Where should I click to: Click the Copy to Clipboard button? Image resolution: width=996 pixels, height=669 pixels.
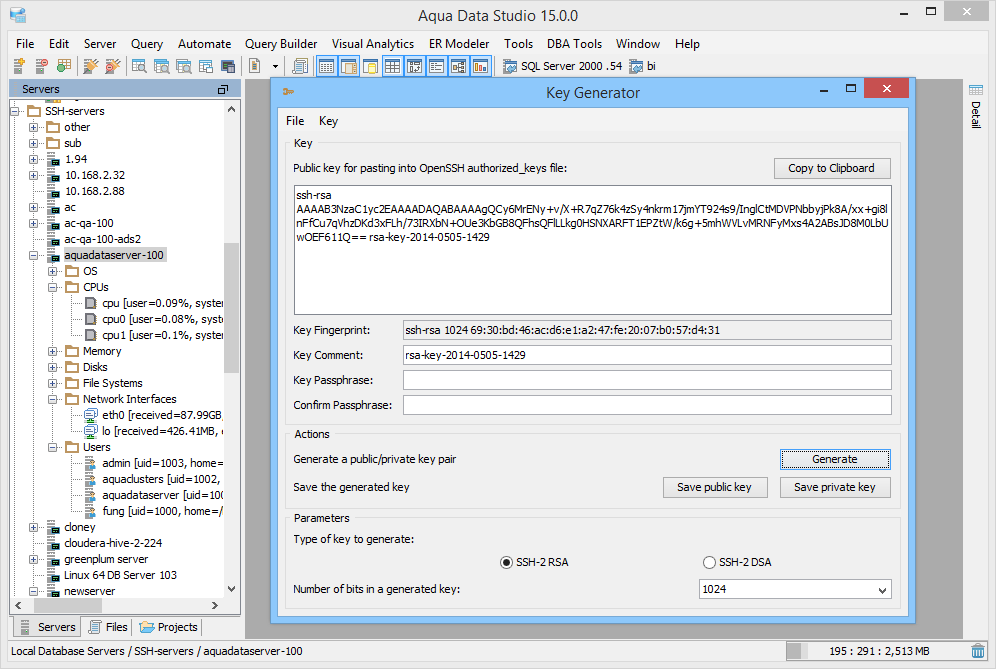[831, 168]
